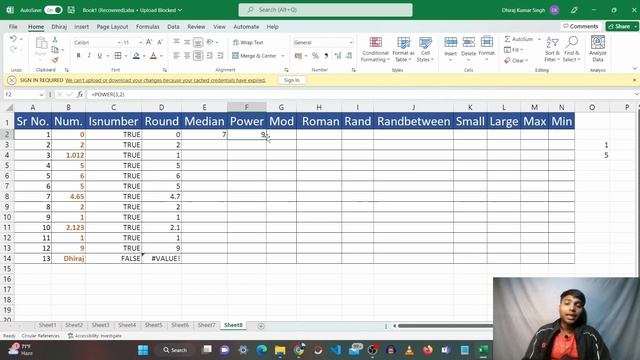Apply the Fill Color bucket swatch
640x360 pixels.
[x=136, y=56]
